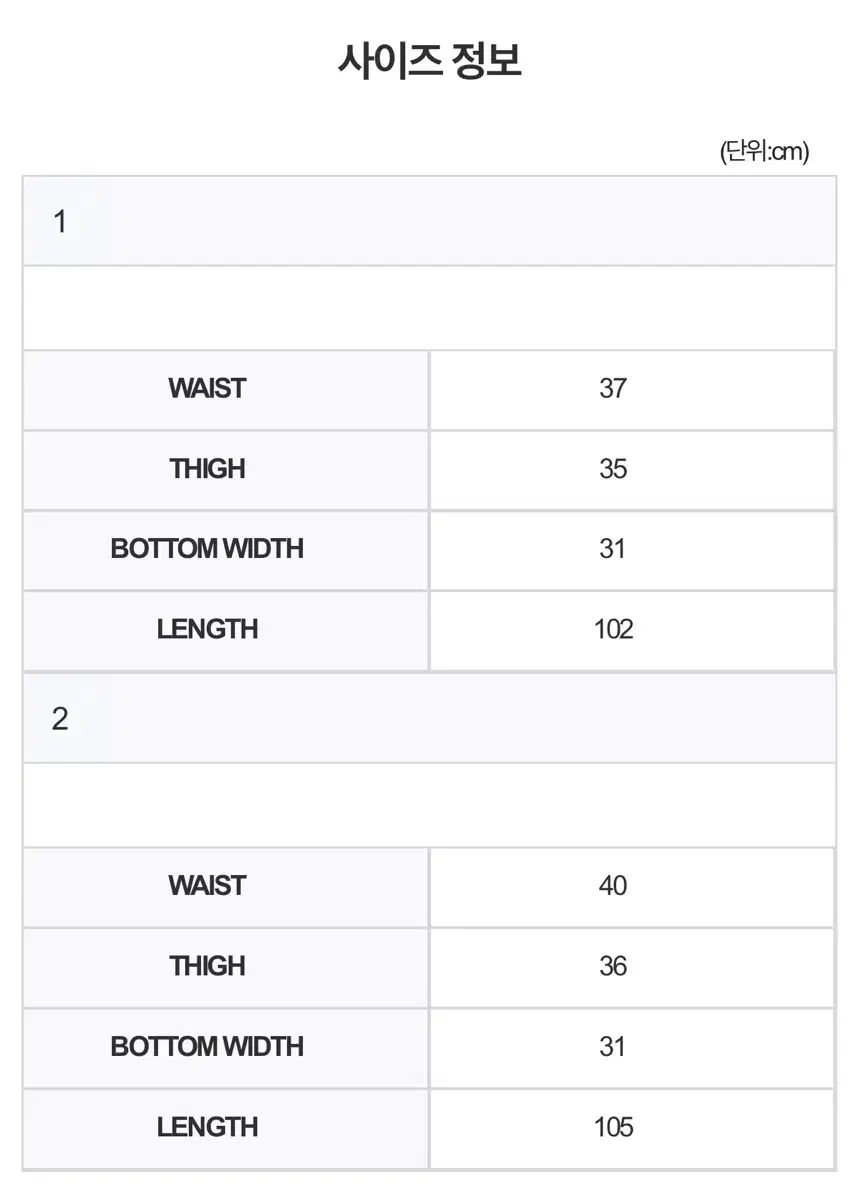This screenshot has width=859, height=1200.
Task: Click the THIGH label under size 2
Action: pyautogui.click(x=207, y=966)
